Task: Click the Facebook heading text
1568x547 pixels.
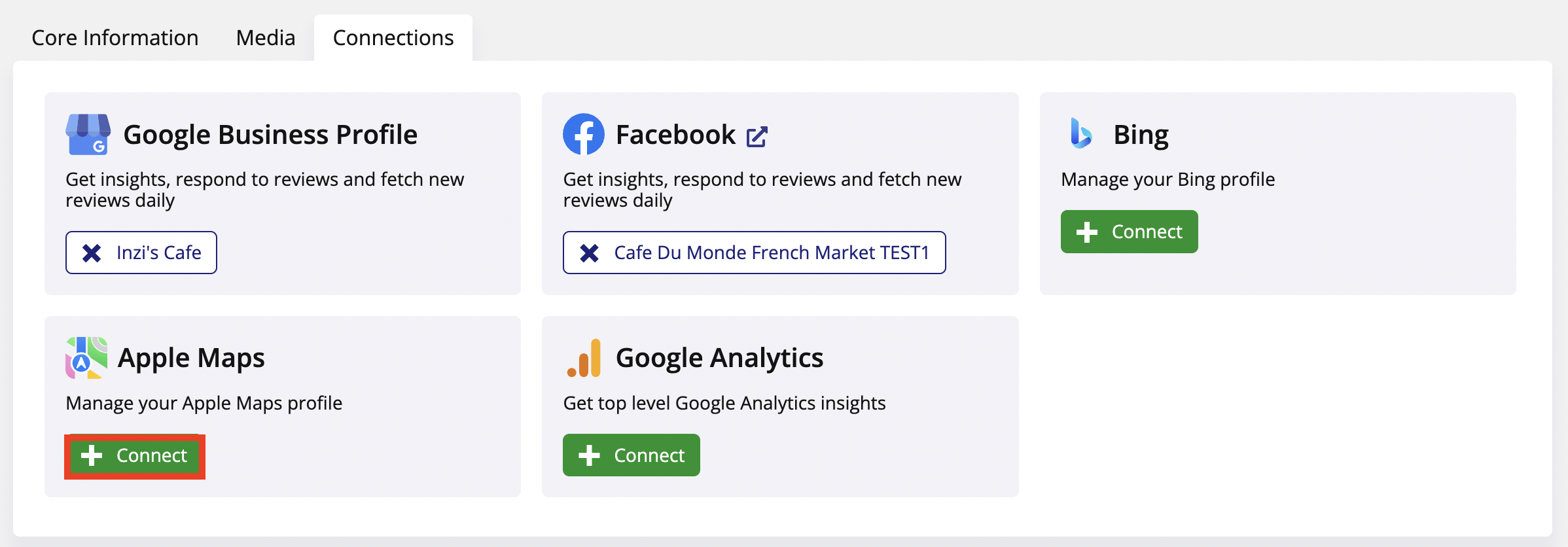Action: click(x=675, y=135)
